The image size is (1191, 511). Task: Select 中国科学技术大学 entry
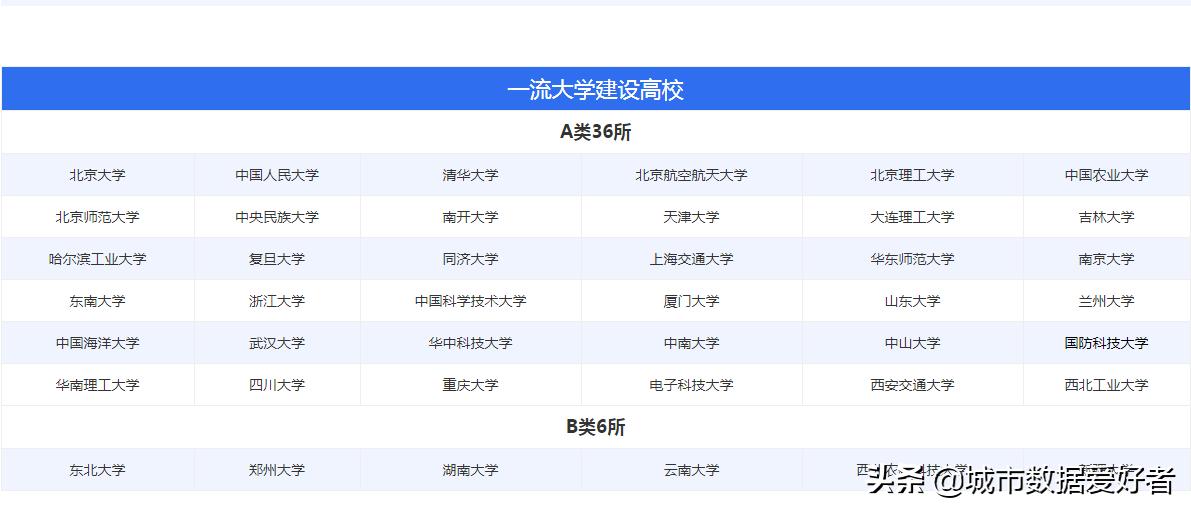(471, 301)
